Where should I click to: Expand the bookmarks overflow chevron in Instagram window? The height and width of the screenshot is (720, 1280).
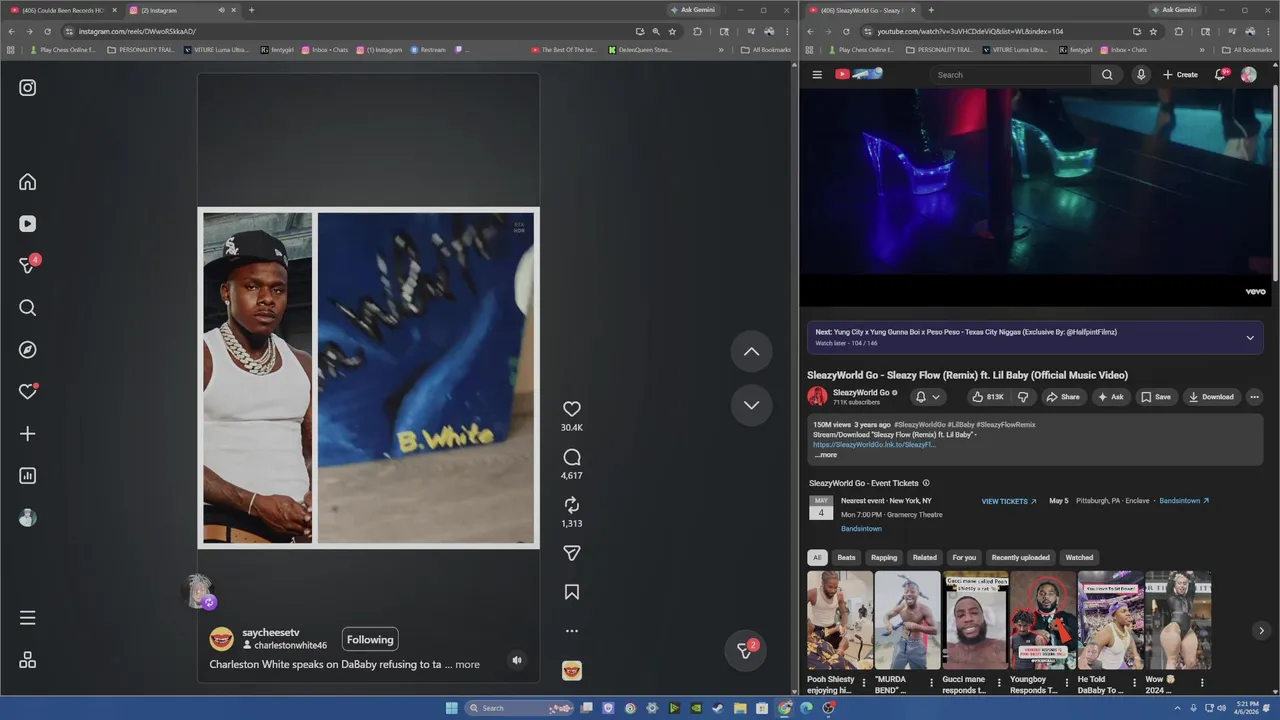click(721, 50)
